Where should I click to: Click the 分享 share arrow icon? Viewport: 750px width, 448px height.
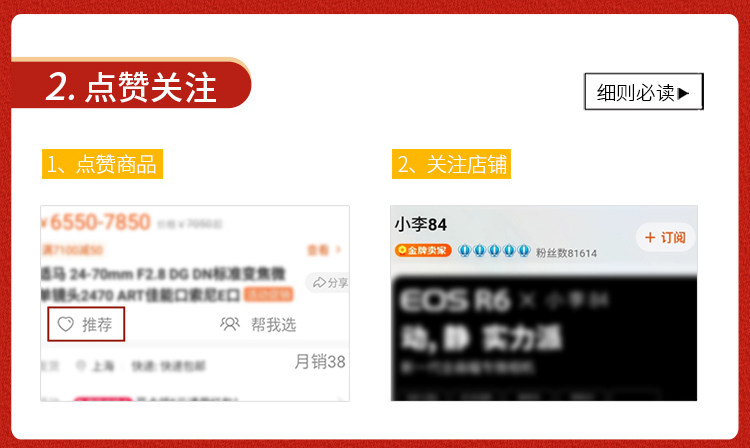(x=319, y=283)
